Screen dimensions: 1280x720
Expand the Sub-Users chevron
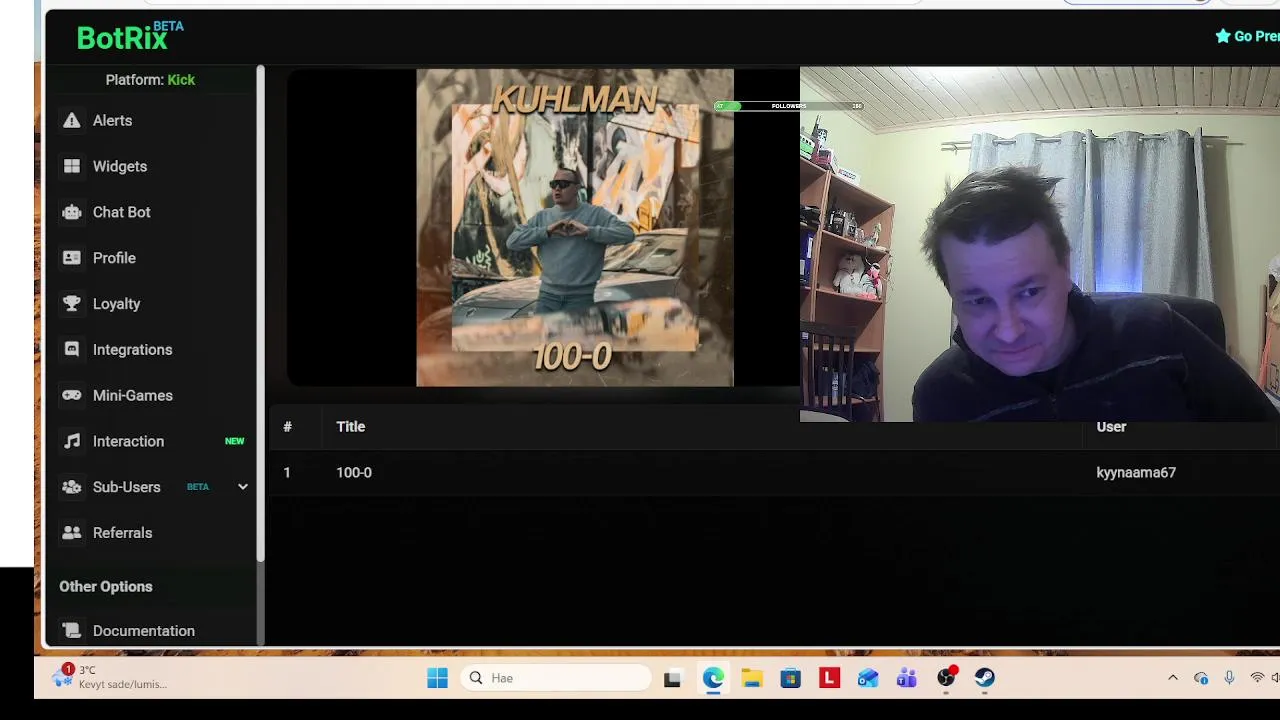242,487
